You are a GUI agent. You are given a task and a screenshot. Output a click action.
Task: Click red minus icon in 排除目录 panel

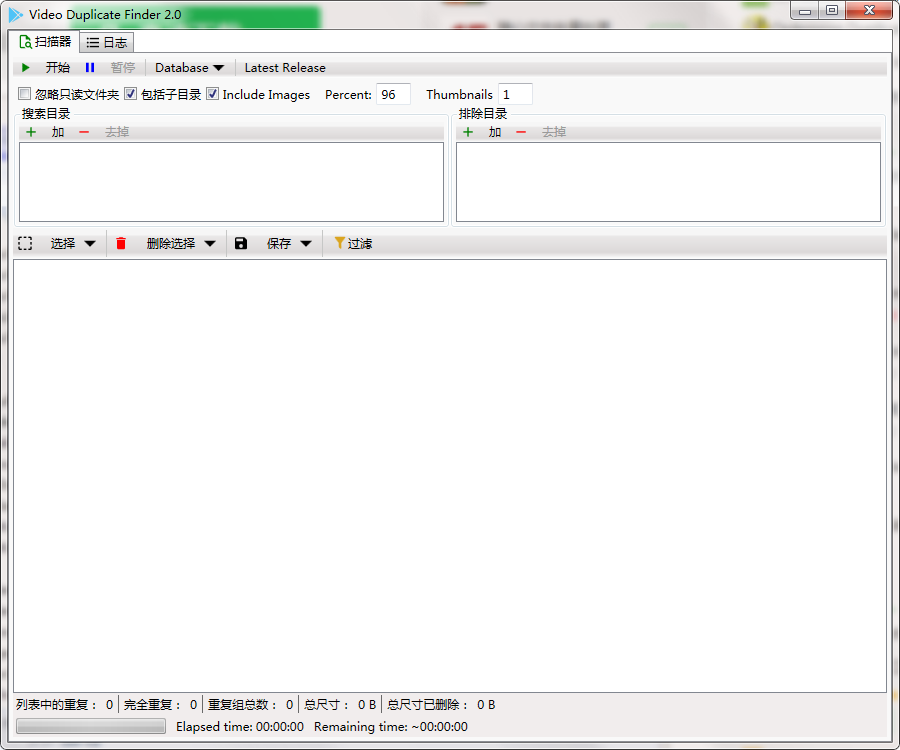pyautogui.click(x=521, y=132)
